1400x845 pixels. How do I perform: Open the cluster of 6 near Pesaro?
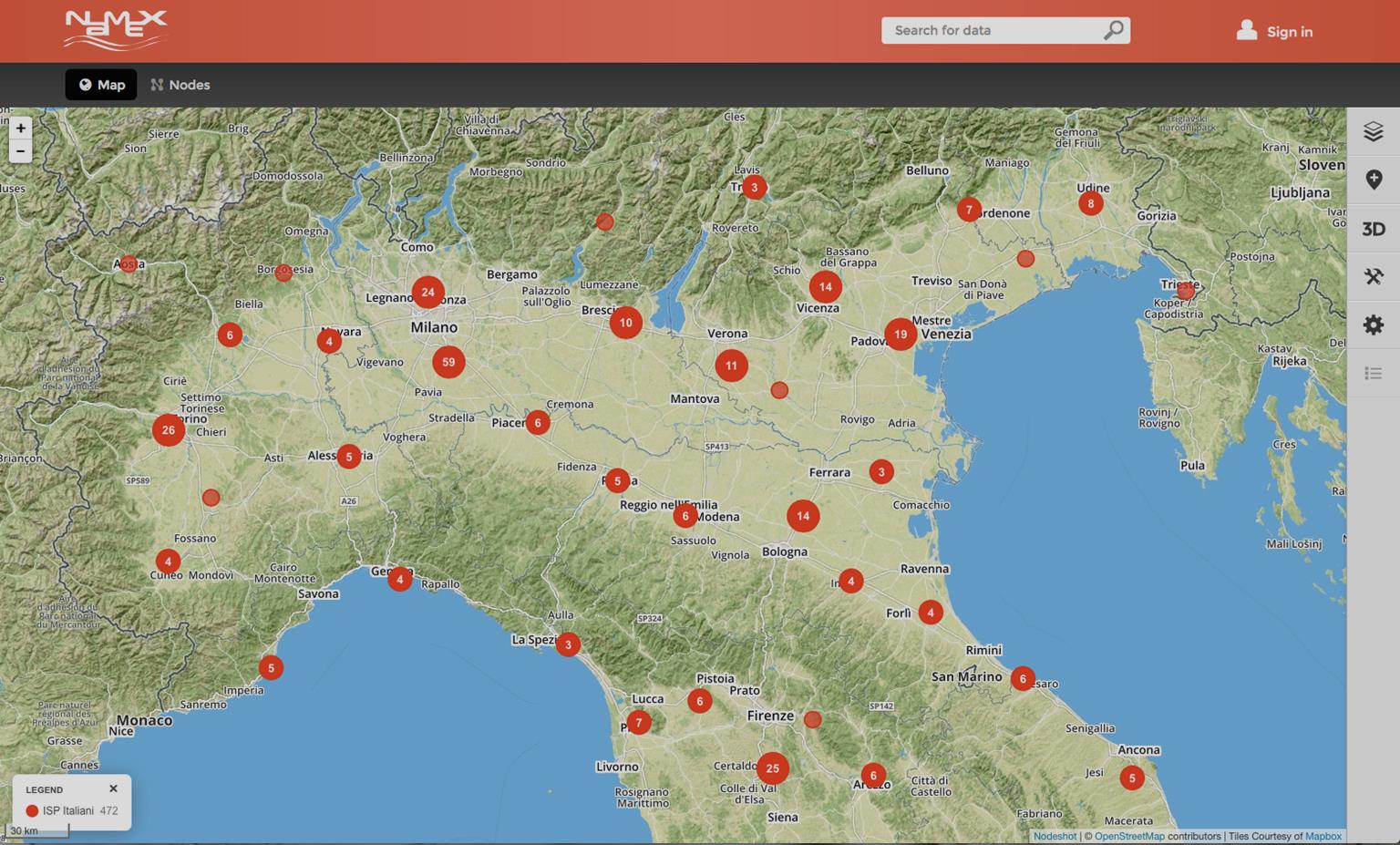[1023, 678]
